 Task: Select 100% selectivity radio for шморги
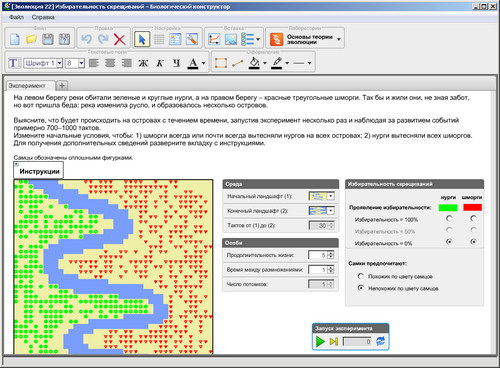473,218
